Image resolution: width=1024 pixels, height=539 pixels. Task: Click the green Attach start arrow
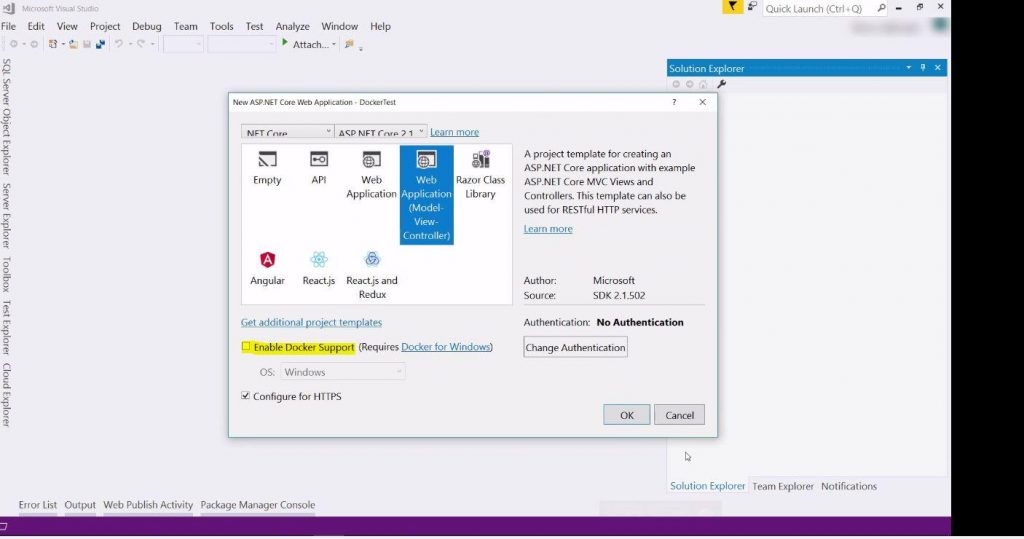pos(285,43)
